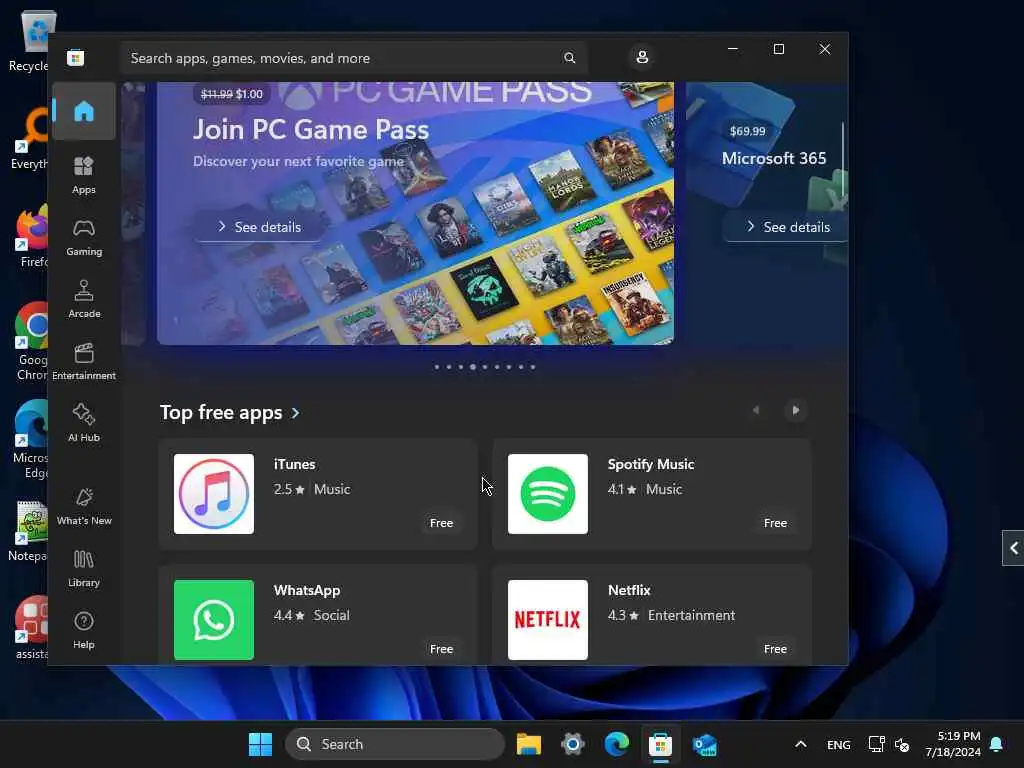Open What's New page
Viewport: 1024px width, 768px height.
[x=84, y=506]
